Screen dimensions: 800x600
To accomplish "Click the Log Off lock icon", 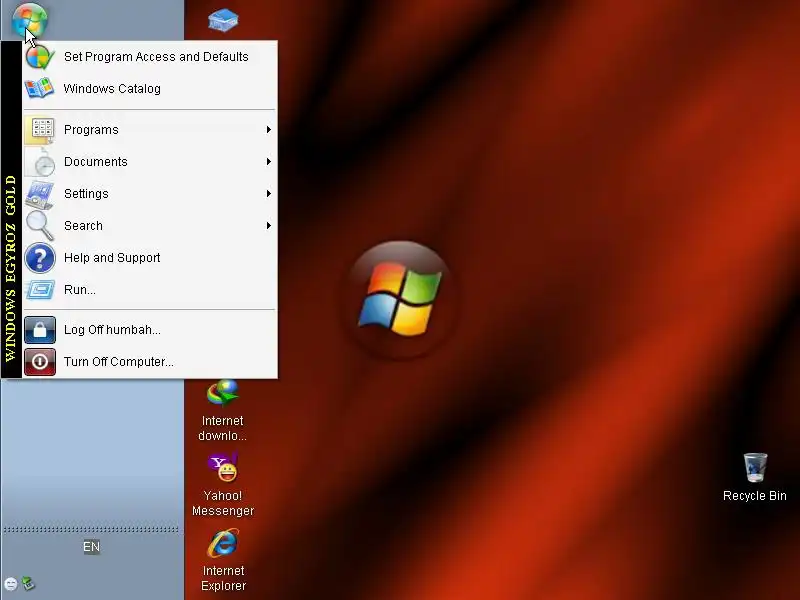I will (x=40, y=330).
